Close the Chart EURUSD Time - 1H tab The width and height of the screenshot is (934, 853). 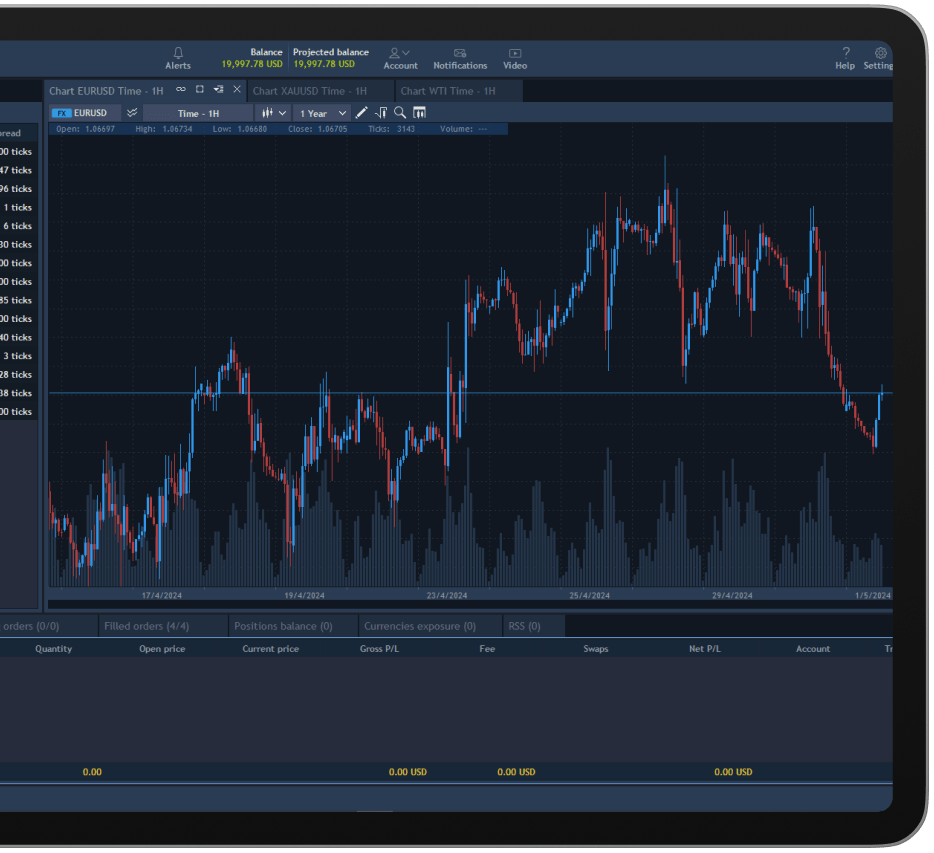[237, 89]
